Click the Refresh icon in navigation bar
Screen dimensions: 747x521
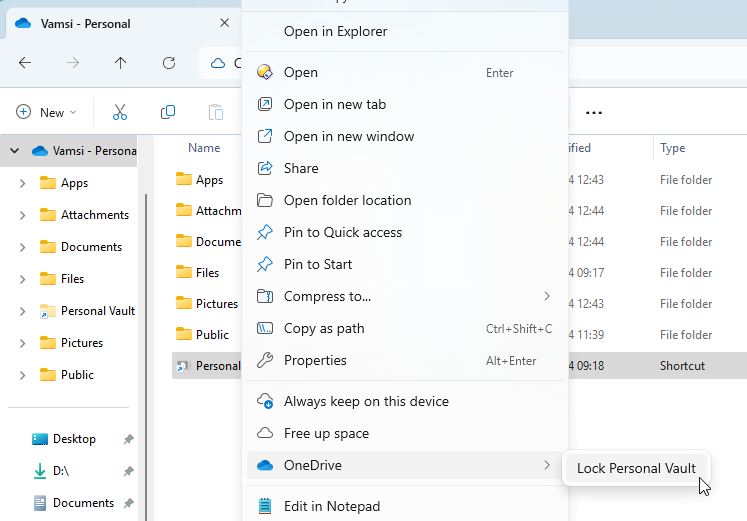[x=169, y=62]
